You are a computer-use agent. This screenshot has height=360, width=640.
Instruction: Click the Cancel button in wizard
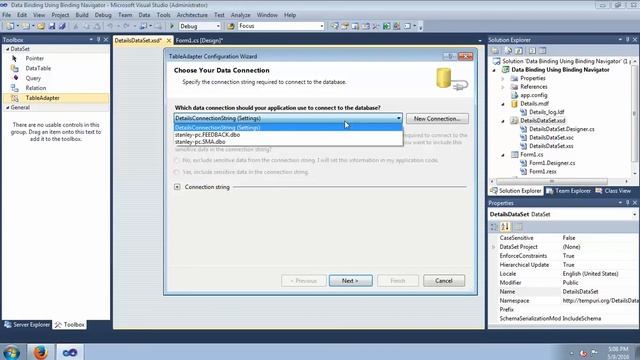coord(444,281)
